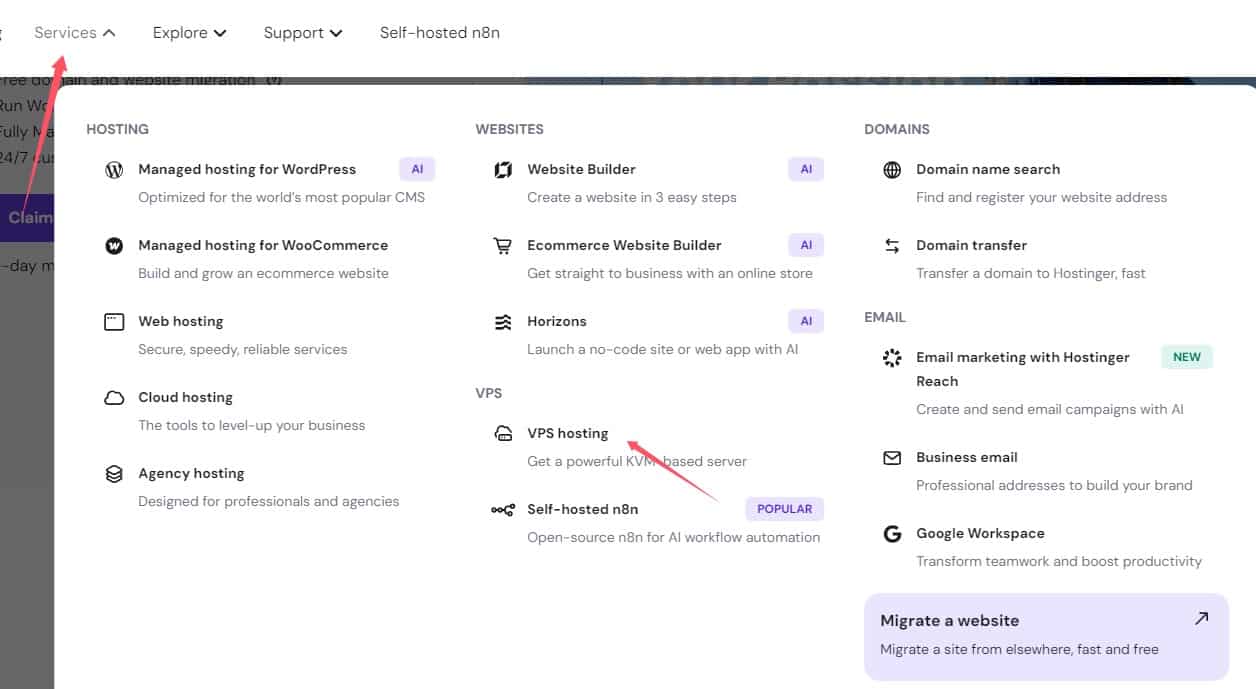Click the Horizons menu item
This screenshot has width=1256, height=689.
(x=556, y=321)
